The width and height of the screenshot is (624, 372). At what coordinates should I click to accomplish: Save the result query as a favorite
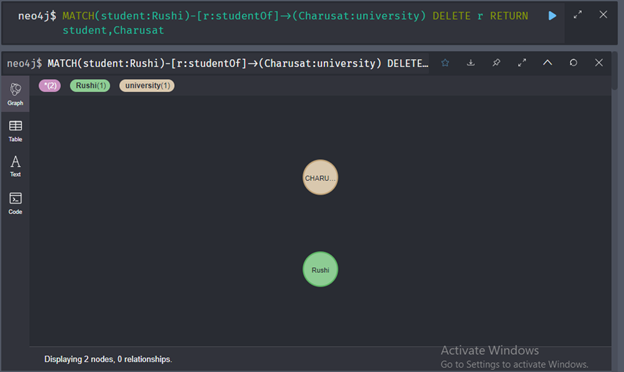pos(445,63)
